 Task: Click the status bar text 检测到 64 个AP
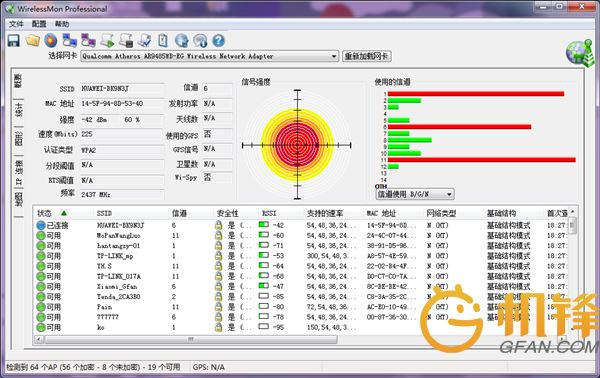93,367
